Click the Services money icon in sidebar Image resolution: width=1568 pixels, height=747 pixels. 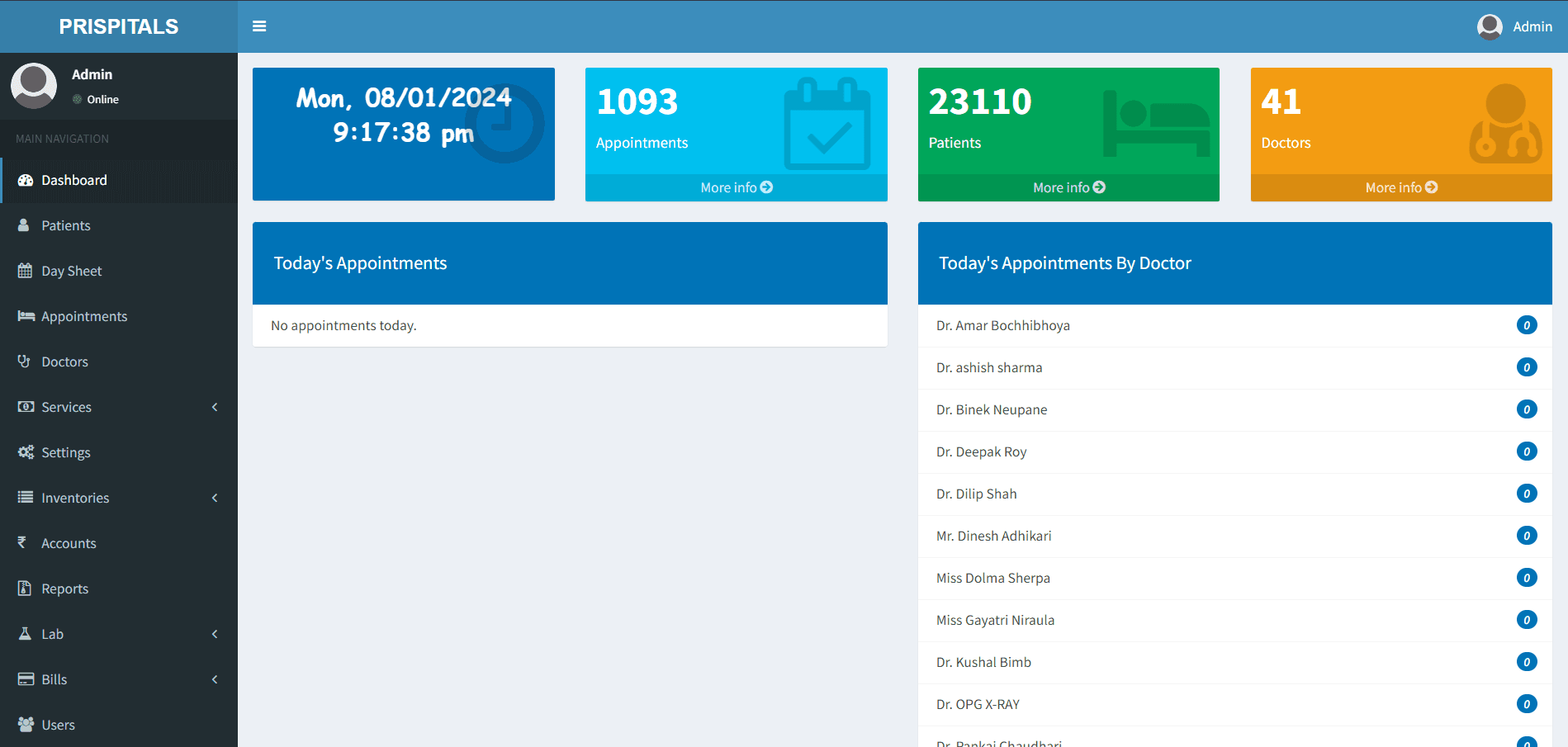point(26,407)
